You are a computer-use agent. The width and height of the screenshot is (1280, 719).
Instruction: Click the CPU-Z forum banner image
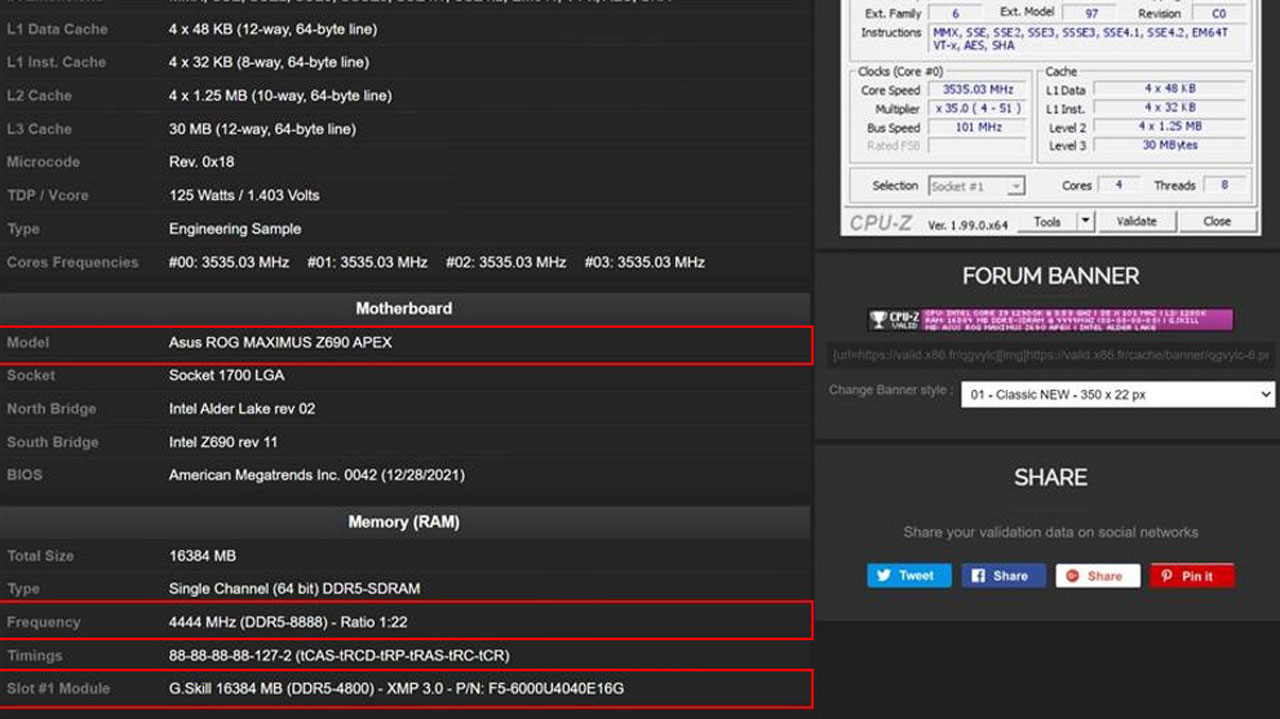pos(1050,319)
